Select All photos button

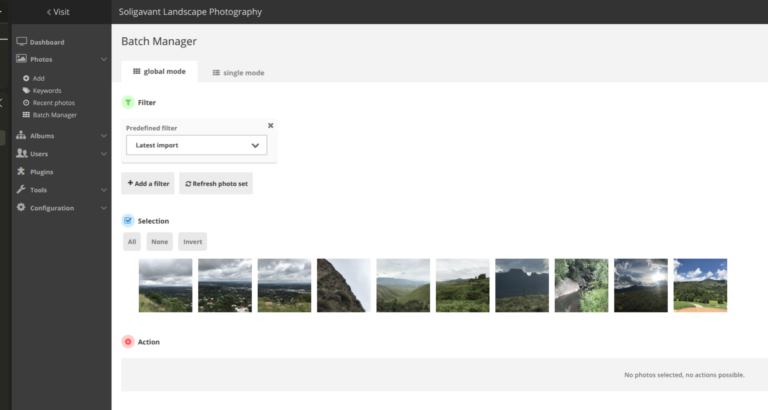132,241
